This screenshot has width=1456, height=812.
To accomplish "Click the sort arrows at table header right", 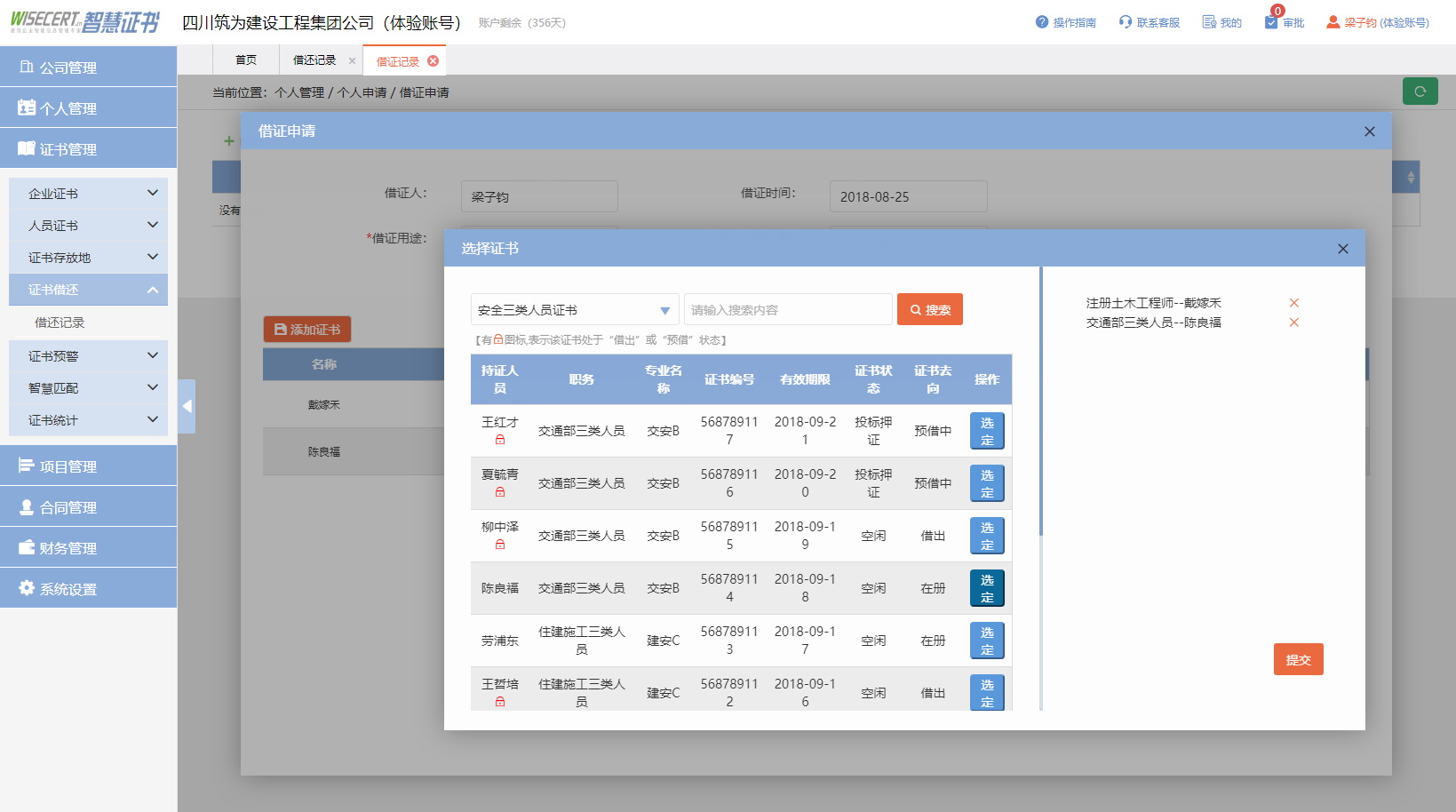I will pos(1411,177).
